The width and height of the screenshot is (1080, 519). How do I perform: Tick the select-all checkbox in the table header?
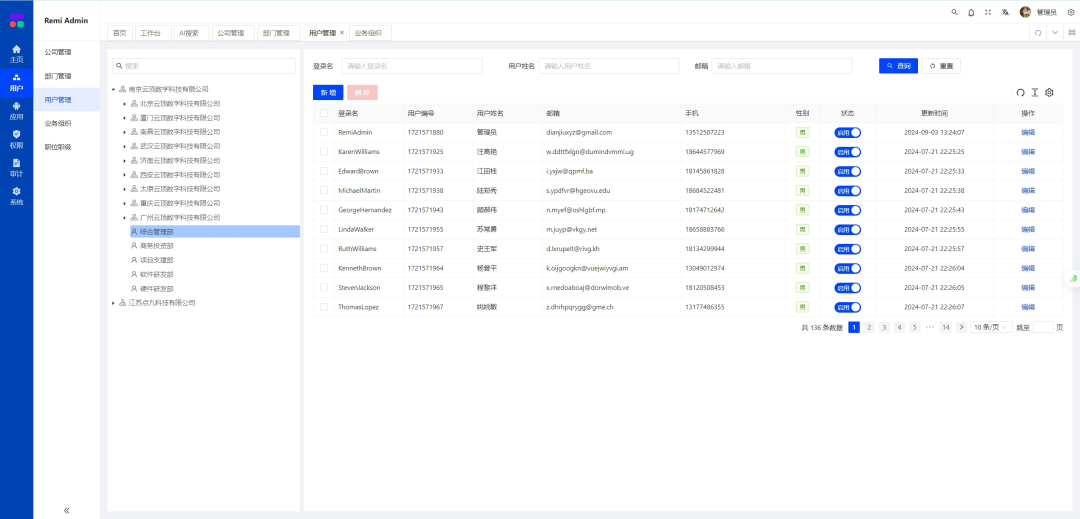pyautogui.click(x=323, y=113)
